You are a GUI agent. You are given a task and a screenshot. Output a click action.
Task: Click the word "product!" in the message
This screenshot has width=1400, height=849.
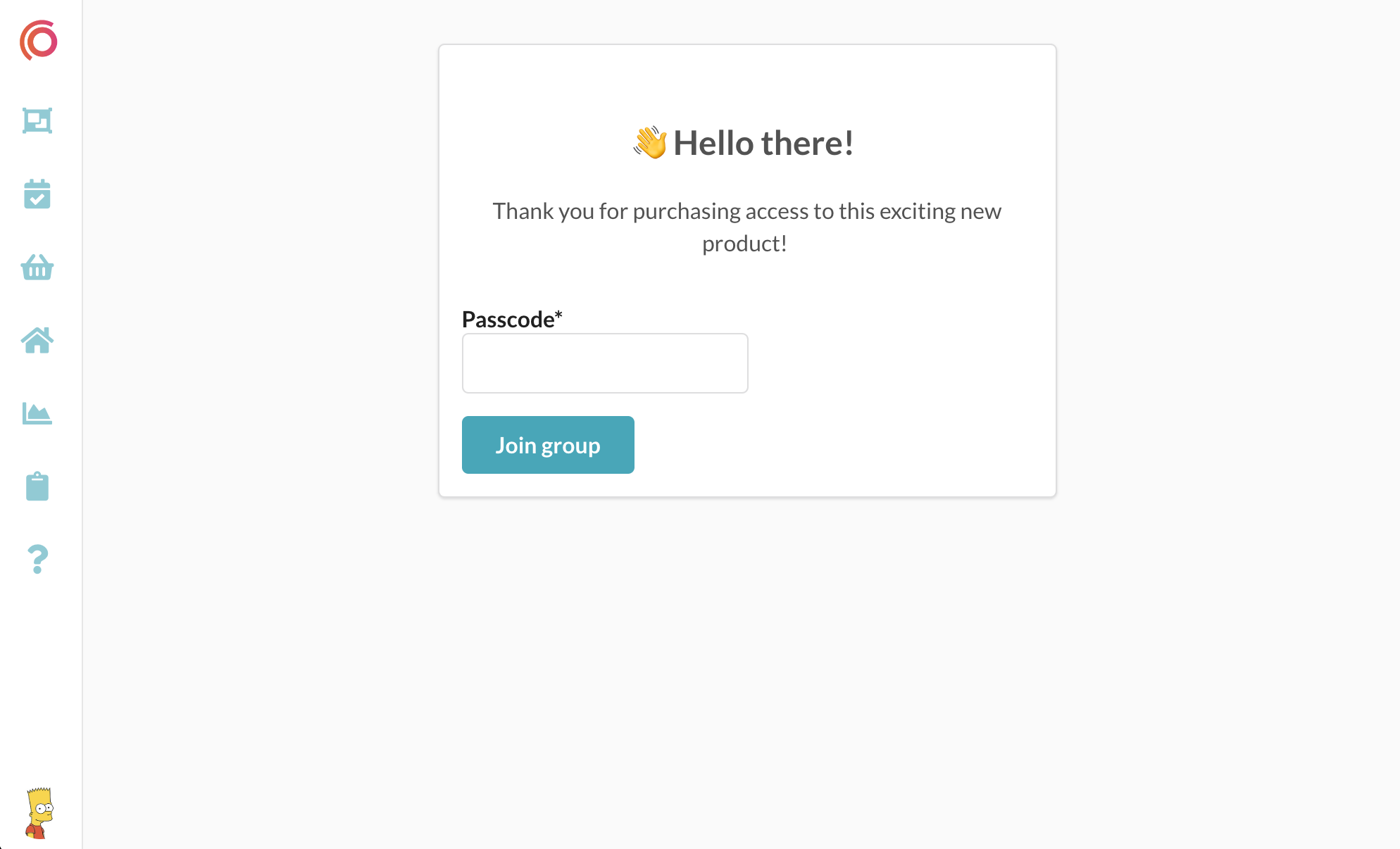744,244
